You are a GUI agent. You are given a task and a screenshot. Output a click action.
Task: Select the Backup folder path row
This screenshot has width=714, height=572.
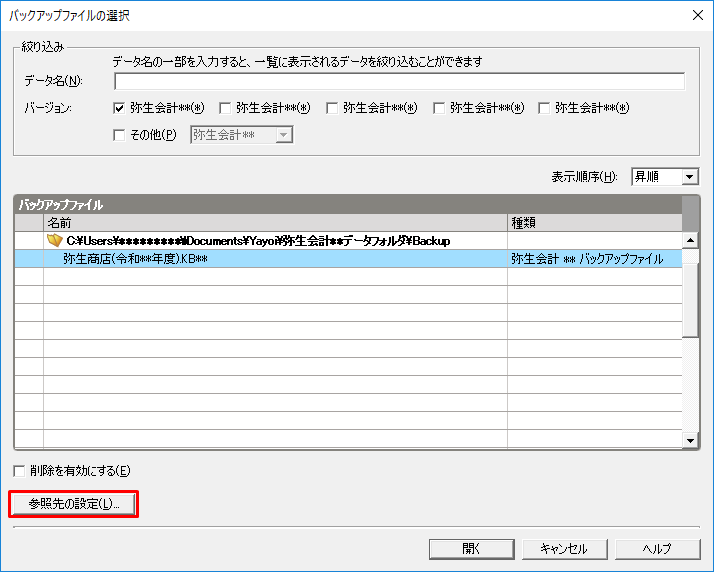[348, 240]
